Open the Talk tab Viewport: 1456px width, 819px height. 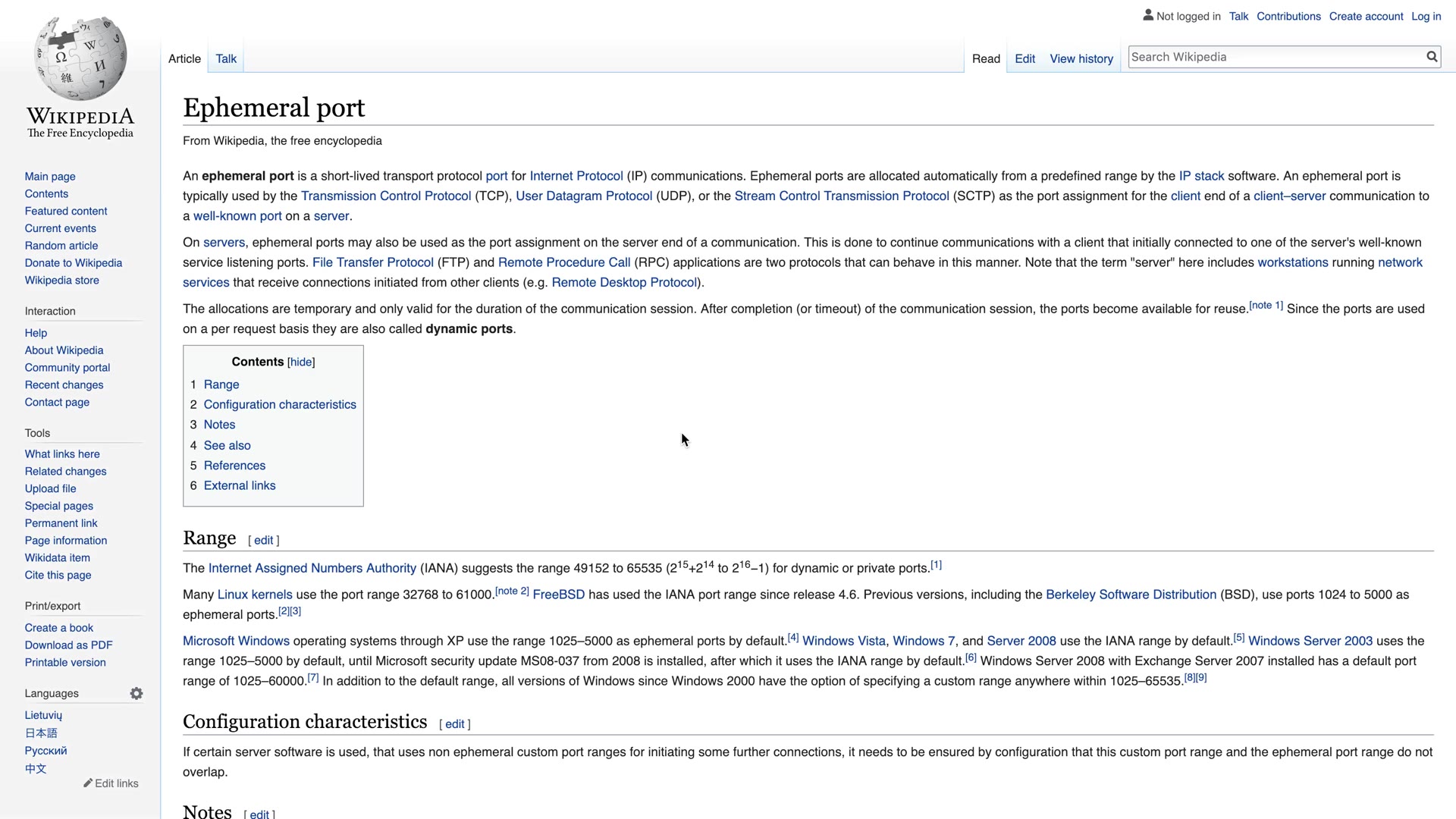226,59
